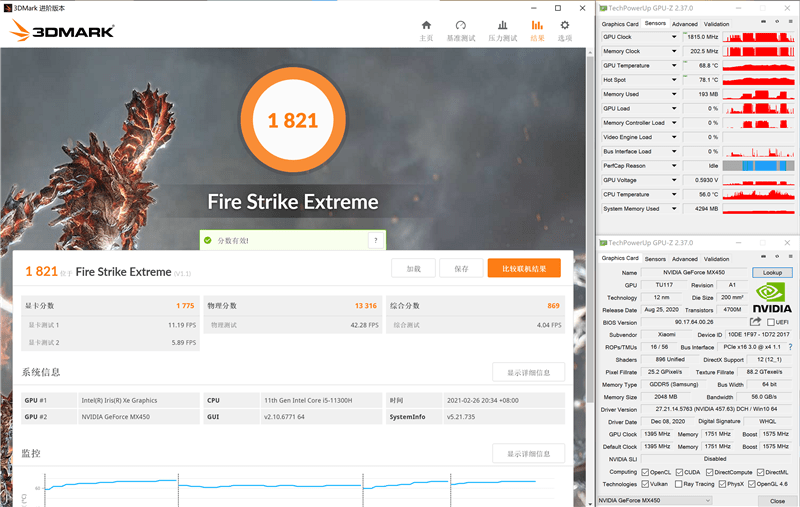Open the benchmarks (基准测试) gauge icon

[x=461, y=25]
